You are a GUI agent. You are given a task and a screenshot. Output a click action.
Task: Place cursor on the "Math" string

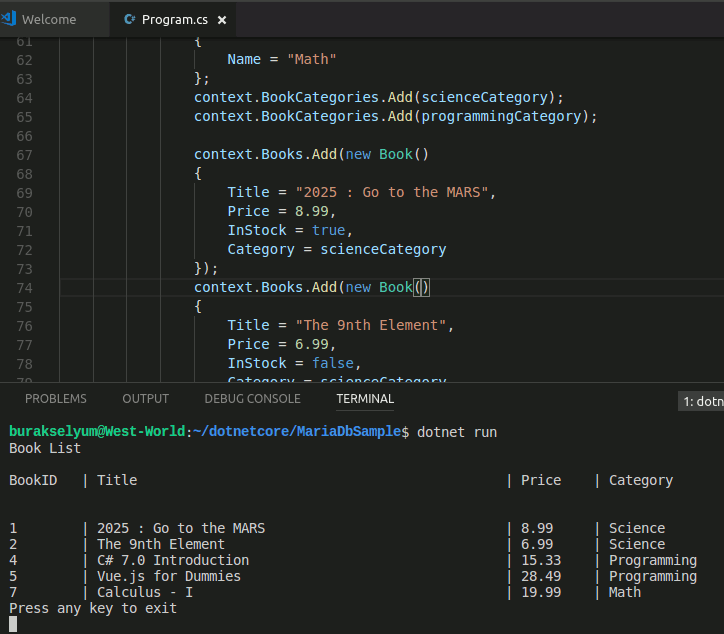[x=312, y=60]
